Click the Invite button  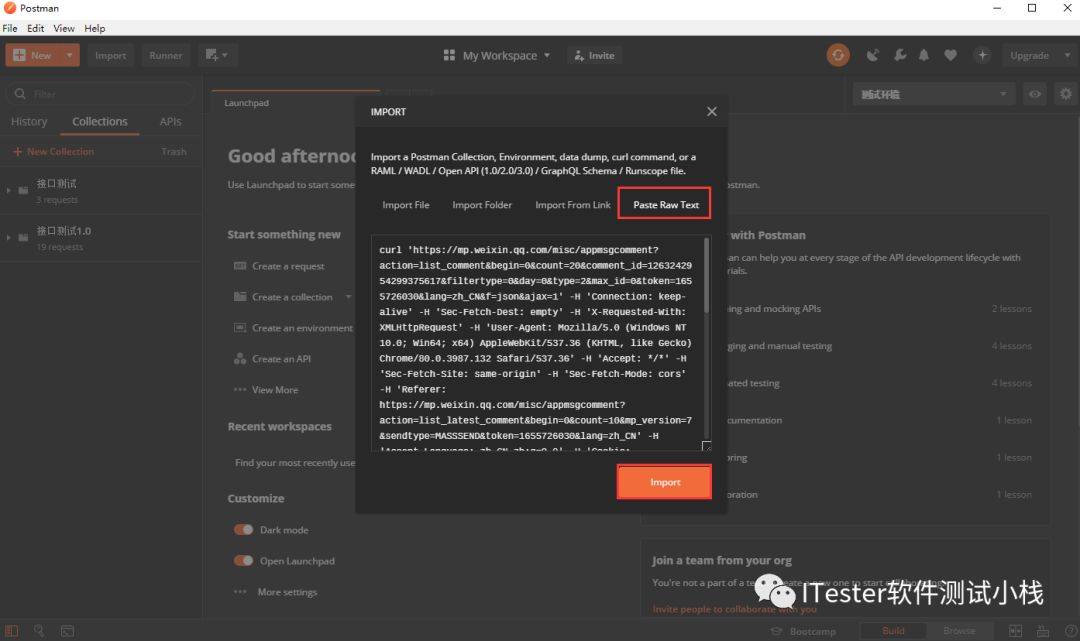pos(594,55)
